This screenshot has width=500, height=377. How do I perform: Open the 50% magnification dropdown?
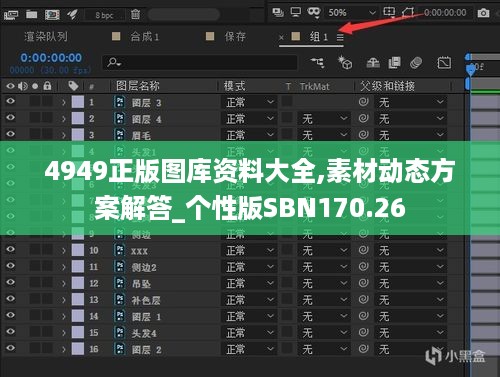pyautogui.click(x=351, y=13)
